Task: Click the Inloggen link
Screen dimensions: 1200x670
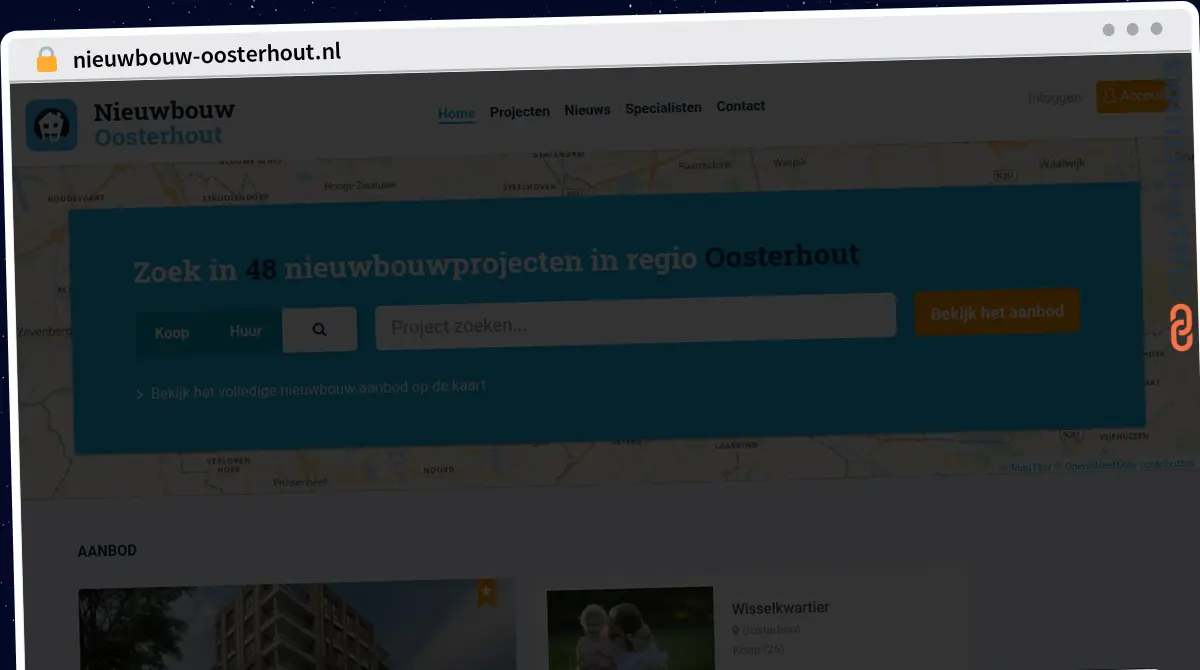Action: tap(1055, 98)
